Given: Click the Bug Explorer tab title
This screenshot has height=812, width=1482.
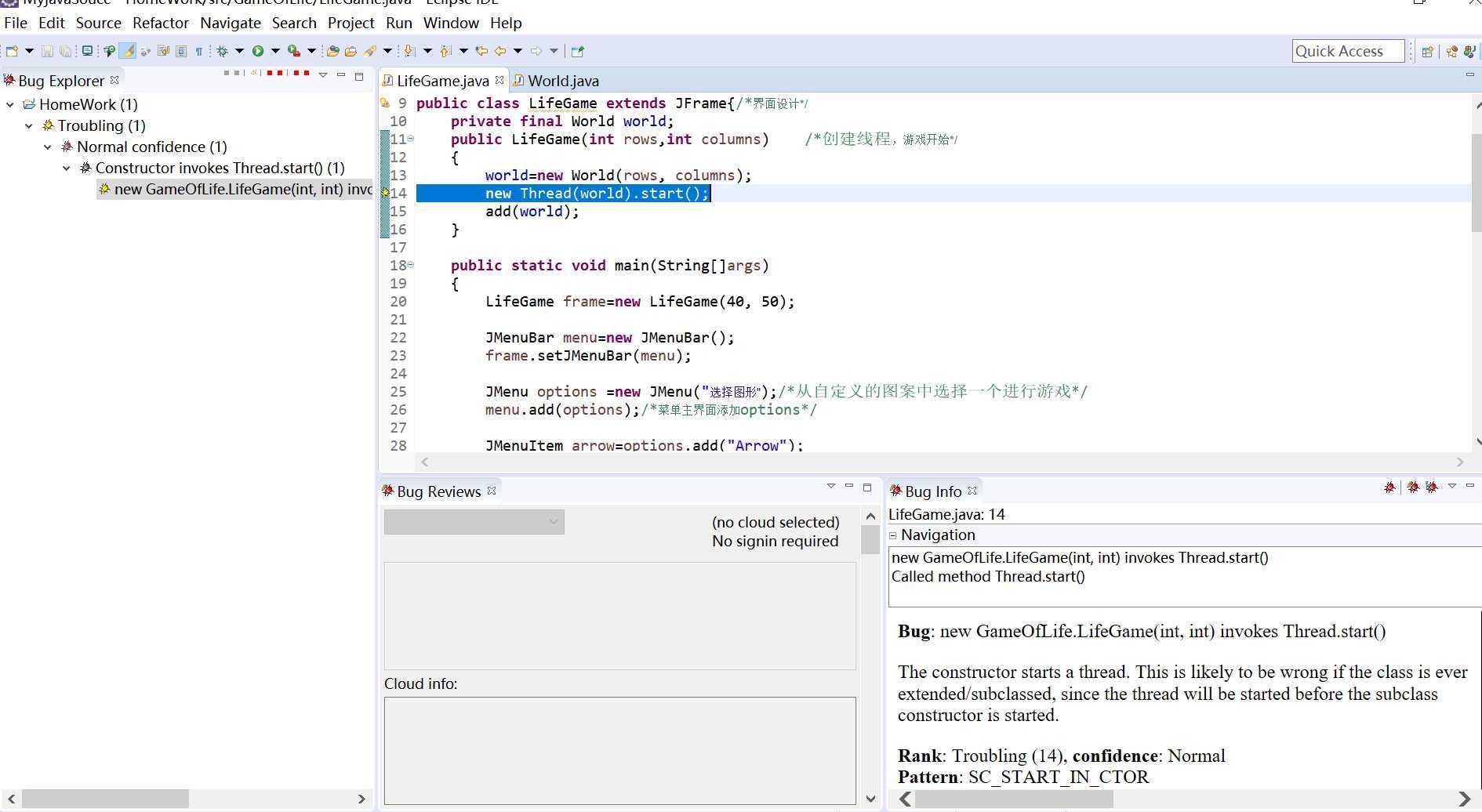Looking at the screenshot, I should (x=60, y=81).
